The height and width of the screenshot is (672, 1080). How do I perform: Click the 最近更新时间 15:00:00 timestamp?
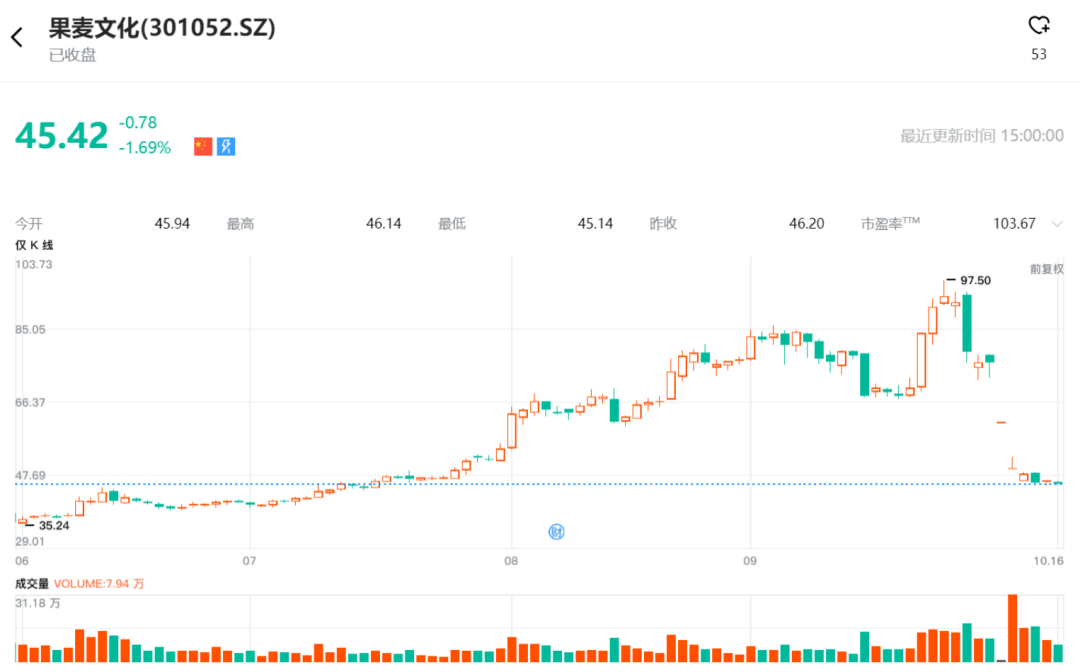(x=981, y=136)
